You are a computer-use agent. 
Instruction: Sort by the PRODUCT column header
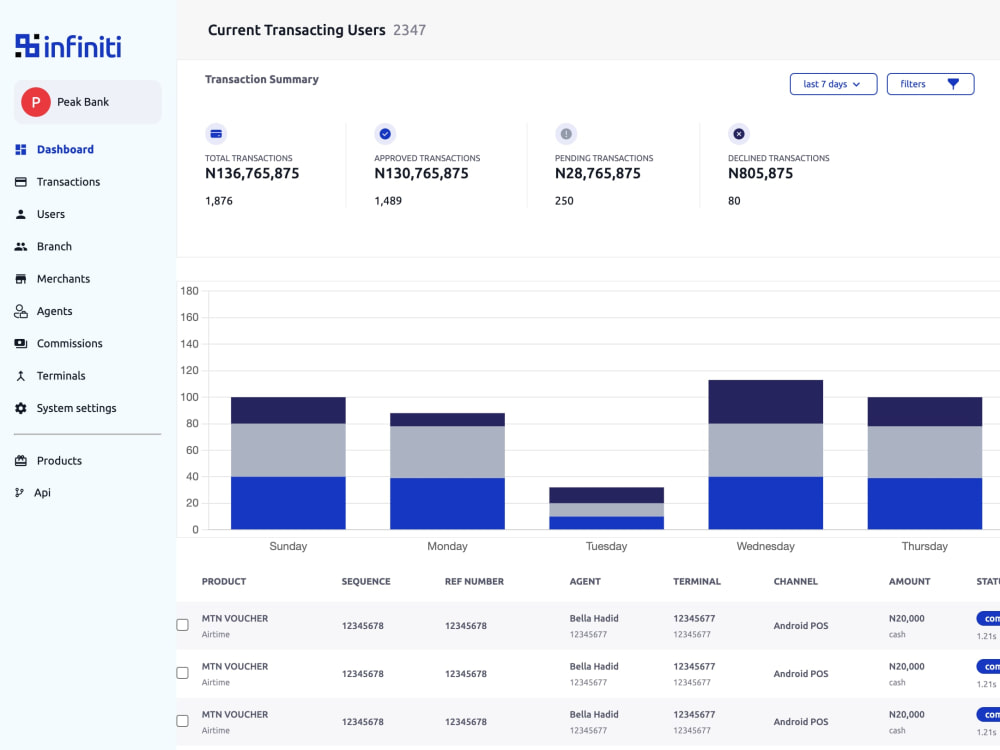coord(224,582)
